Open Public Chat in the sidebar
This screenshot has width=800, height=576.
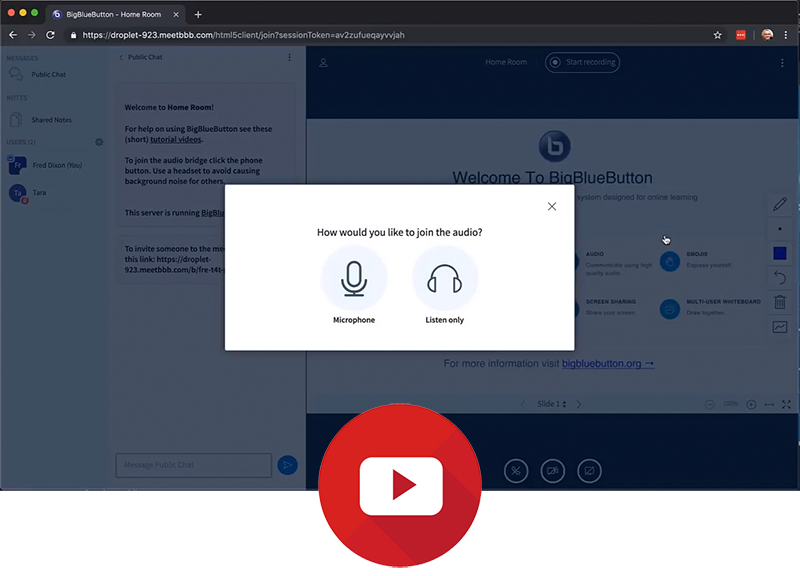click(48, 74)
